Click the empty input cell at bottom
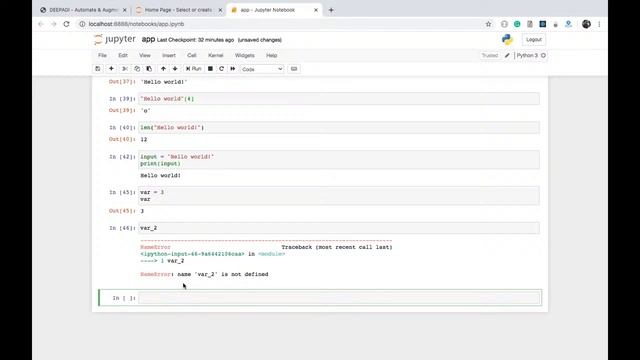Image resolution: width=640 pixels, height=360 pixels. coord(340,298)
